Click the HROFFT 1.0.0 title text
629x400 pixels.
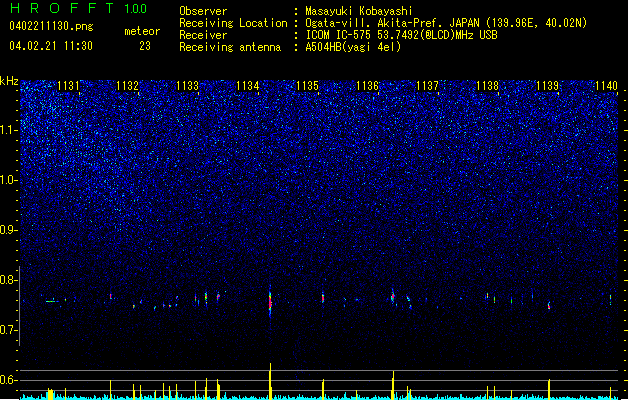pyautogui.click(x=78, y=8)
